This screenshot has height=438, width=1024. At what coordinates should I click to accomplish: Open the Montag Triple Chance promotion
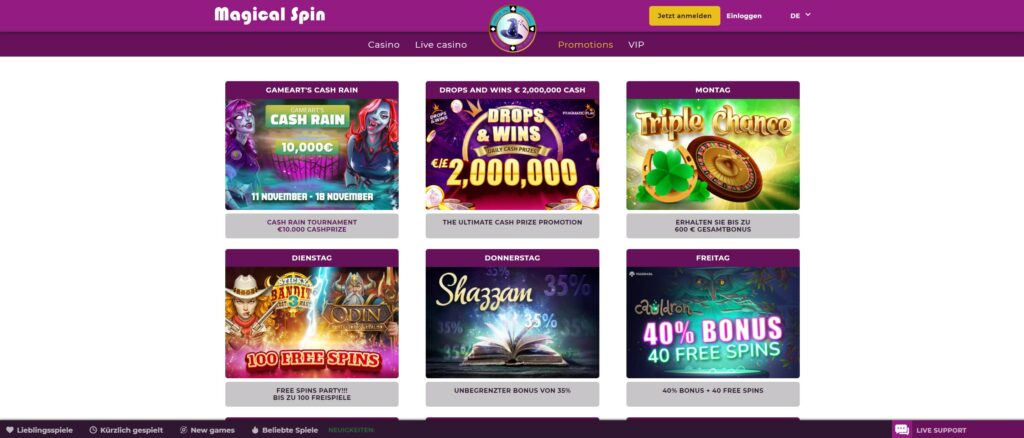[x=712, y=154]
